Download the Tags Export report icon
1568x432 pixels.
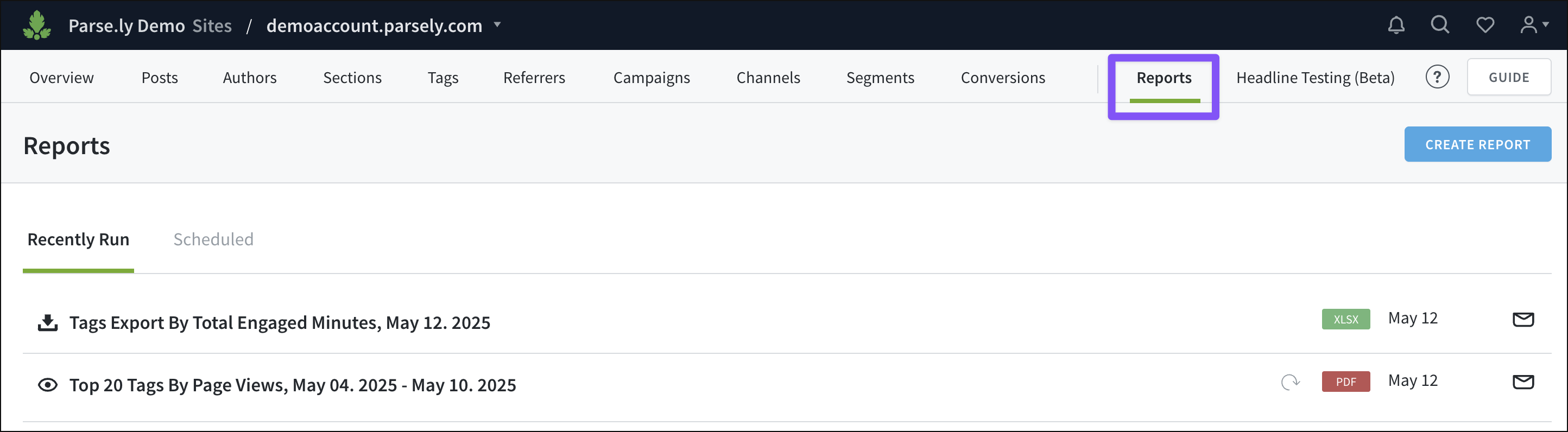tap(47, 322)
